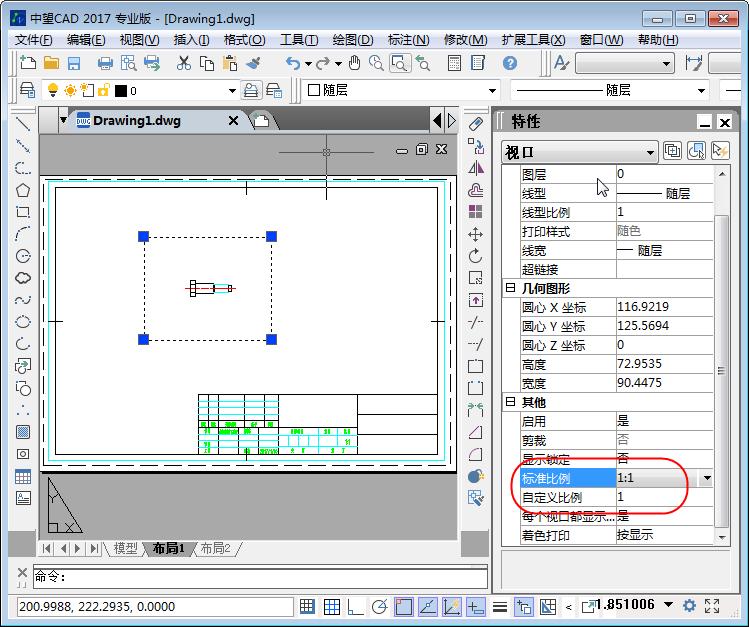Open the 标注(N) menu
The image size is (749, 627).
pyautogui.click(x=409, y=40)
